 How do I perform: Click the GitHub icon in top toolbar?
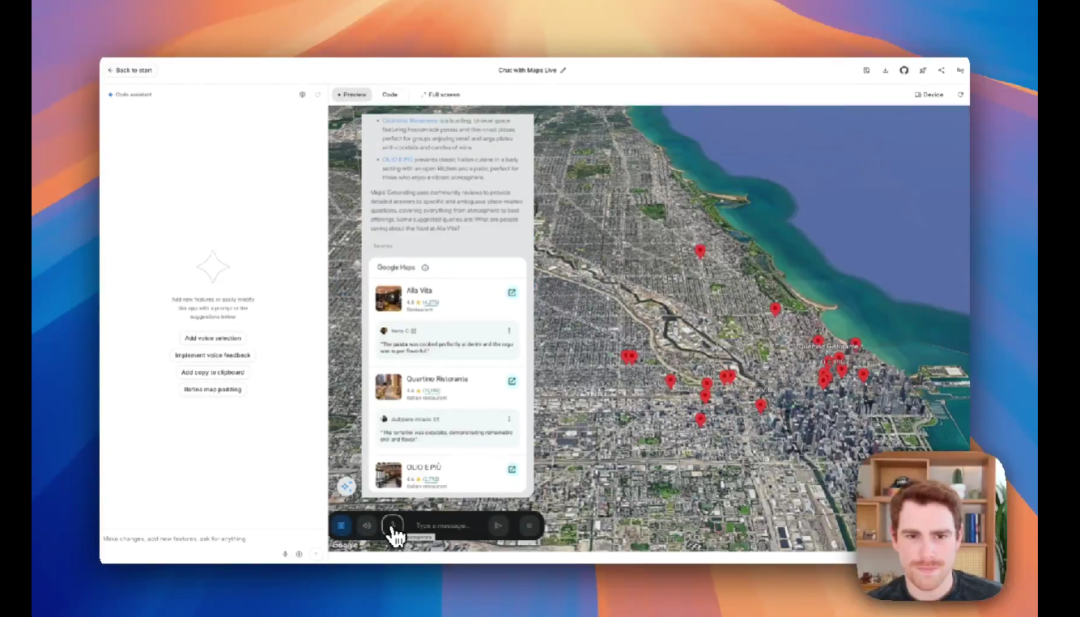pyautogui.click(x=904, y=70)
